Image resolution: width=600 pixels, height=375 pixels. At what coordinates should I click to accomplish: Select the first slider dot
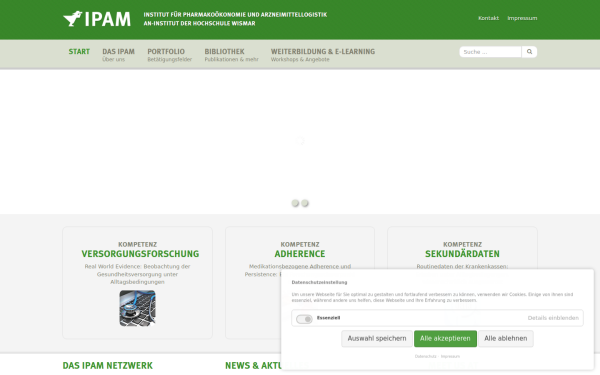point(295,203)
